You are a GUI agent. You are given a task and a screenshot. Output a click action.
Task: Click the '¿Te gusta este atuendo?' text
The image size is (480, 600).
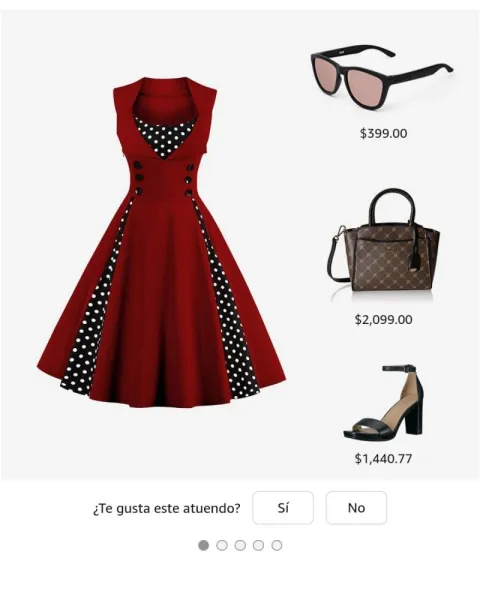(167, 509)
